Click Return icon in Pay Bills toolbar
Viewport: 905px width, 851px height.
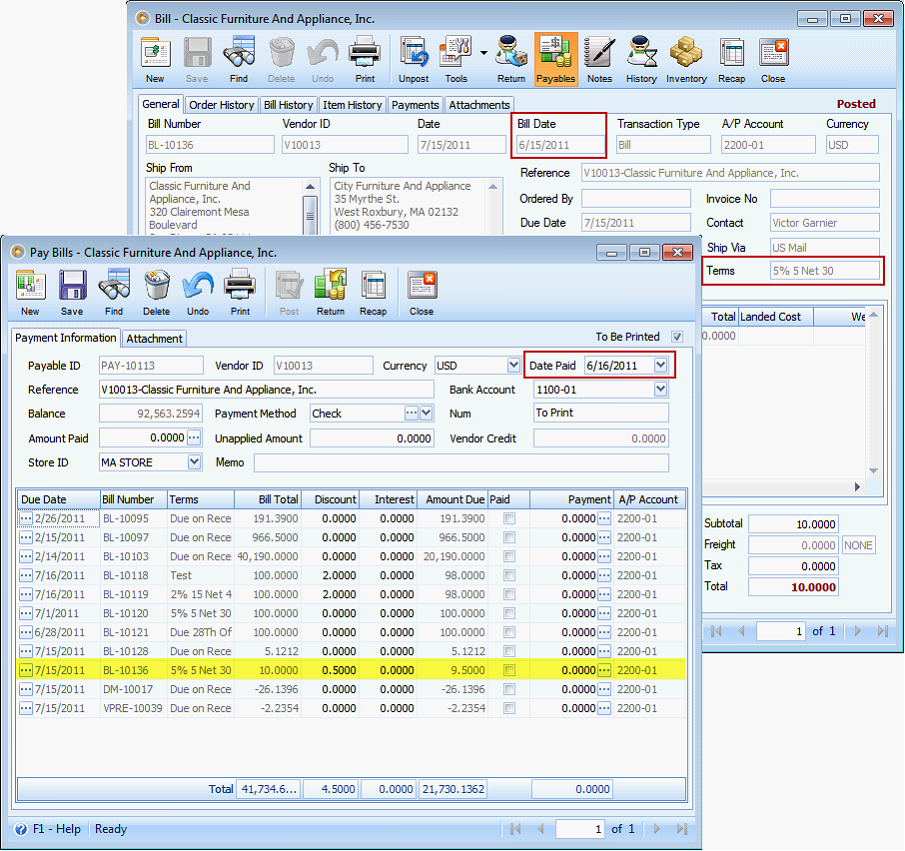(x=330, y=292)
